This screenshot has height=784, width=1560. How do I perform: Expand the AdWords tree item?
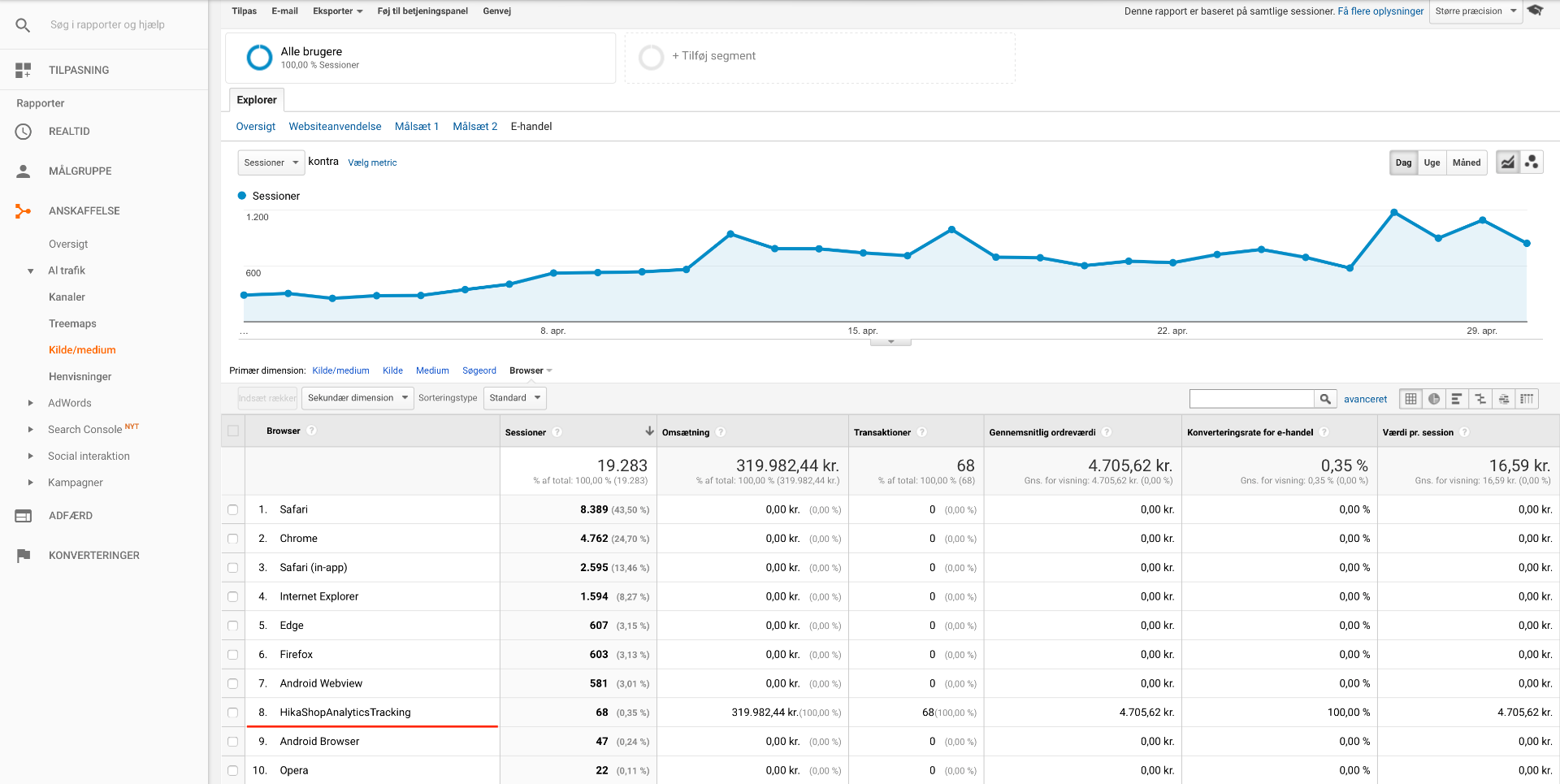[31, 403]
